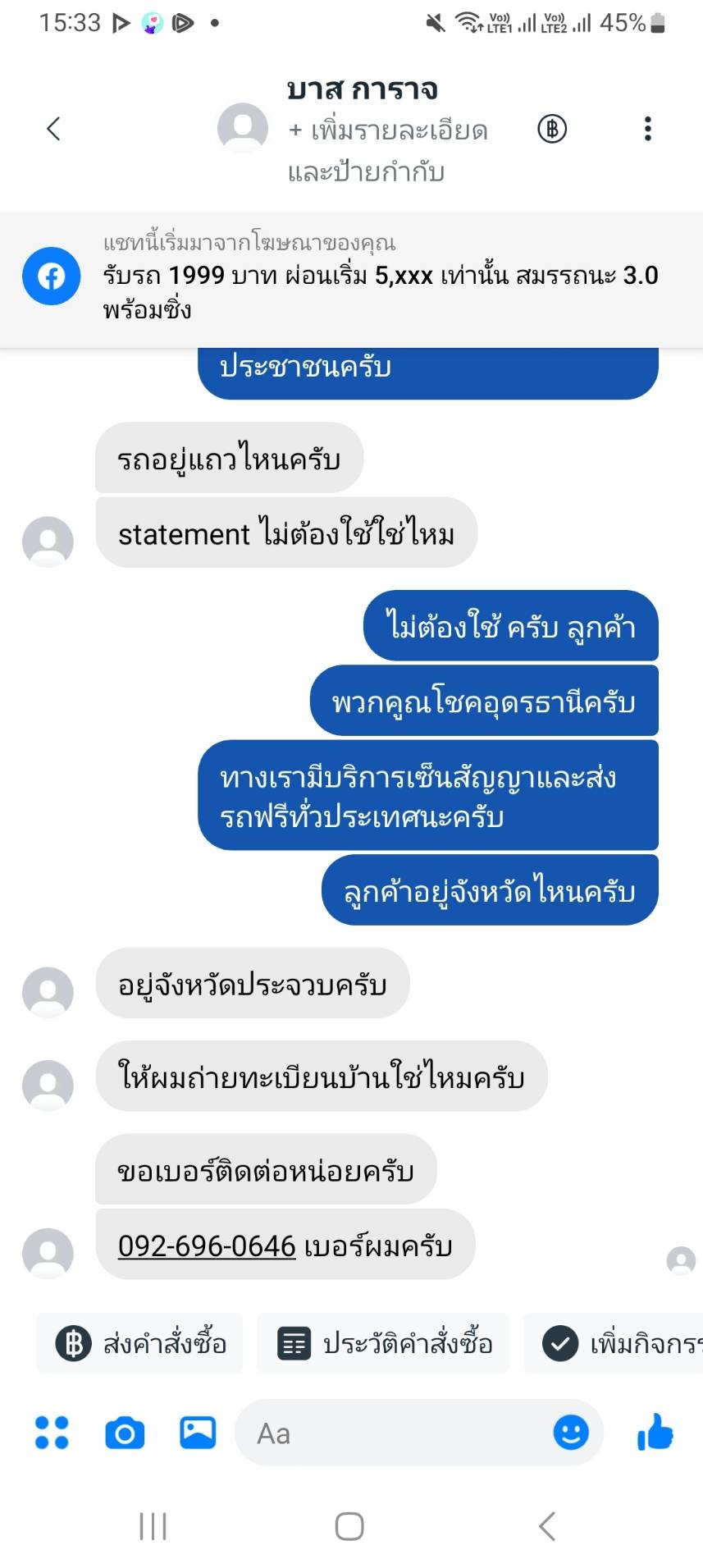Screen dimensions: 703x1568
Task: Open the image gallery picker
Action: [x=198, y=1433]
